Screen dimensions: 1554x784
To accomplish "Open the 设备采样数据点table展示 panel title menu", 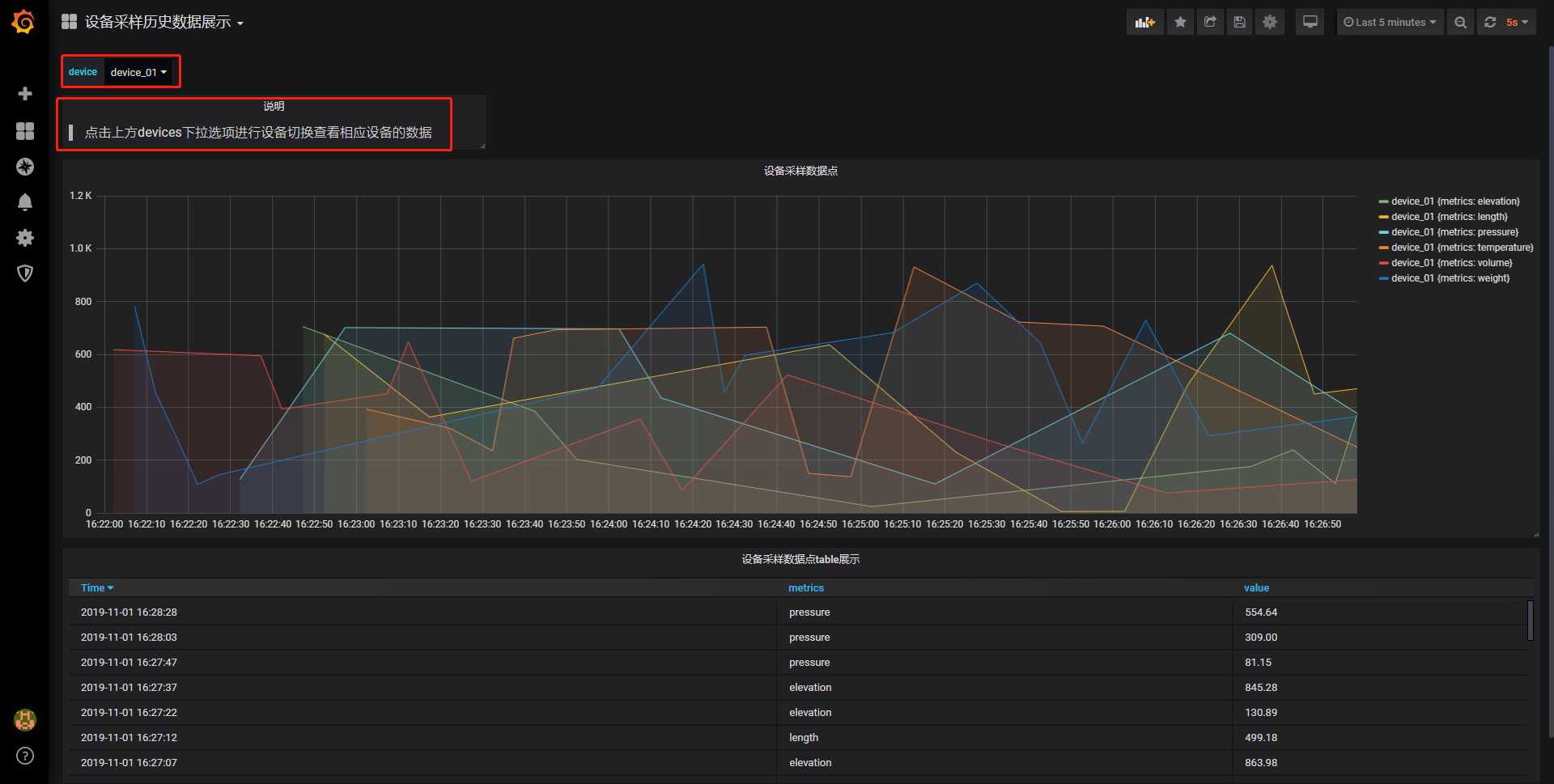I will click(x=800, y=559).
